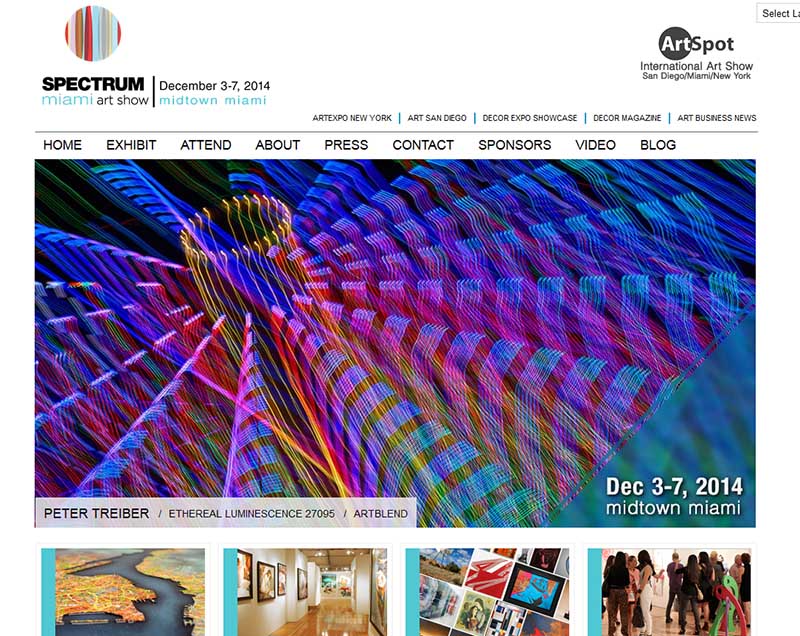Visit the ART SAN DIEGO link
The height and width of the screenshot is (636, 800).
(437, 118)
